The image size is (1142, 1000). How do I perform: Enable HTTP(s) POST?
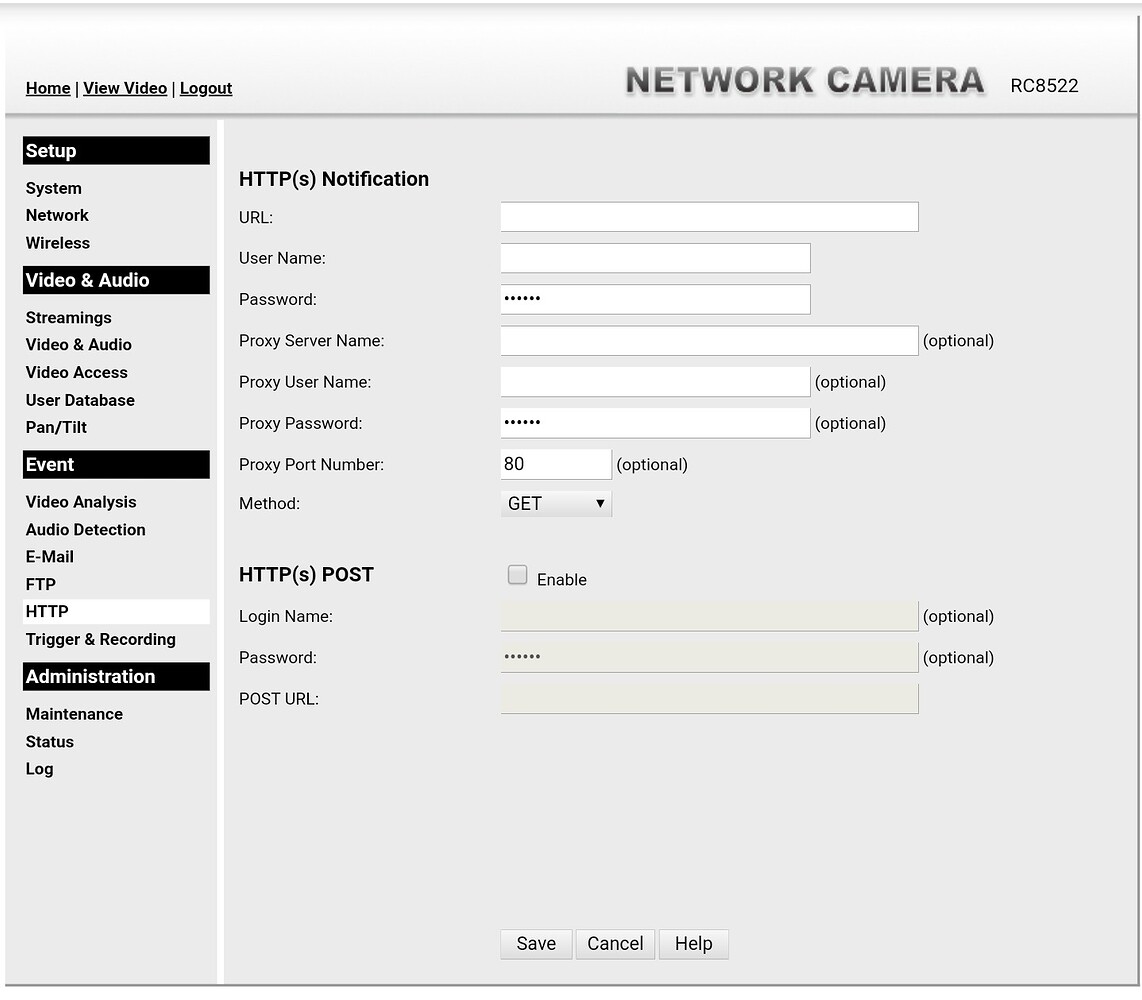tap(517, 574)
